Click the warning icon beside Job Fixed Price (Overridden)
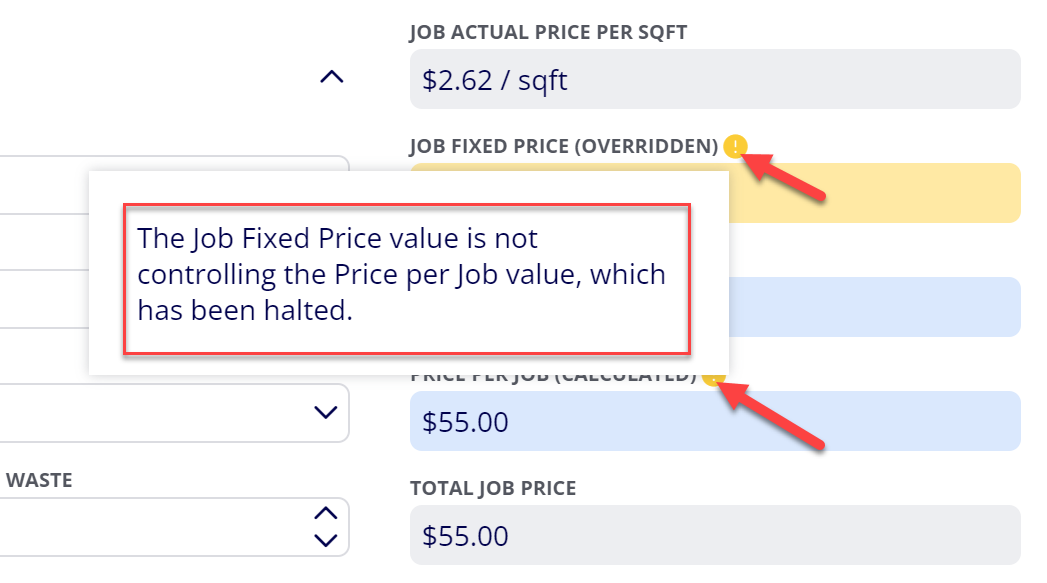Image resolution: width=1047 pixels, height=583 pixels. click(735, 146)
